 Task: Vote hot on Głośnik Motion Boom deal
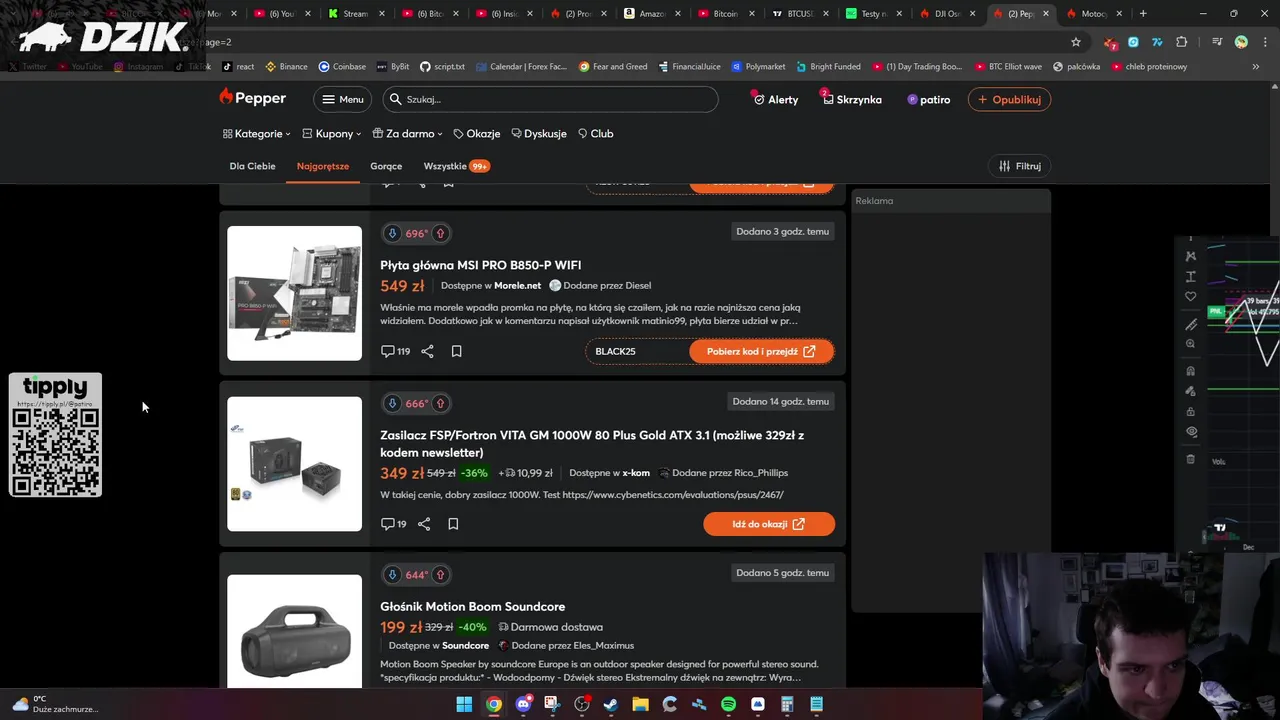coord(440,574)
